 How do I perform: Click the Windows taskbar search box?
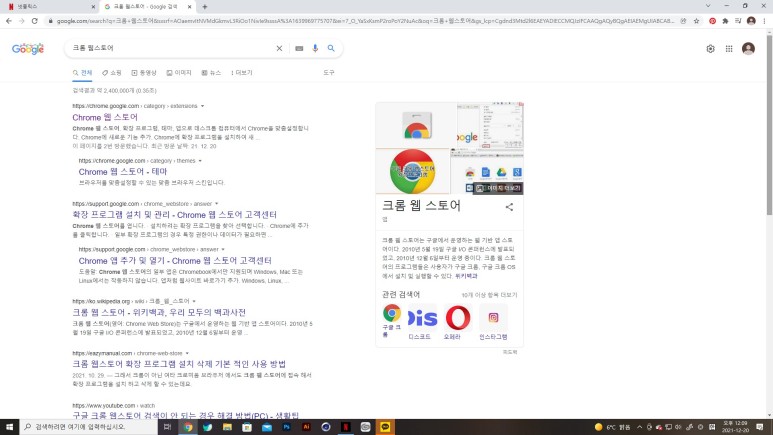[89, 427]
